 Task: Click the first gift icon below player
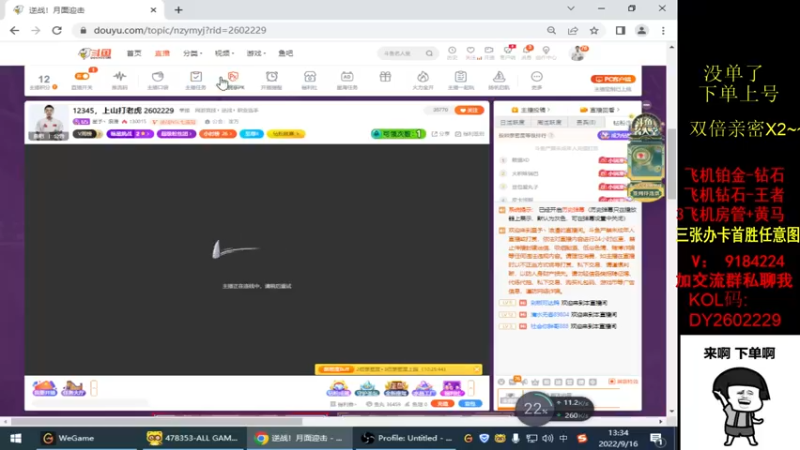339,388
